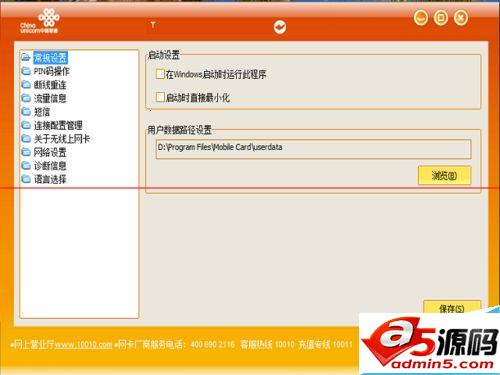Click folder icon beside 断线重连
Screen dimensions: 500x375
(26, 85)
